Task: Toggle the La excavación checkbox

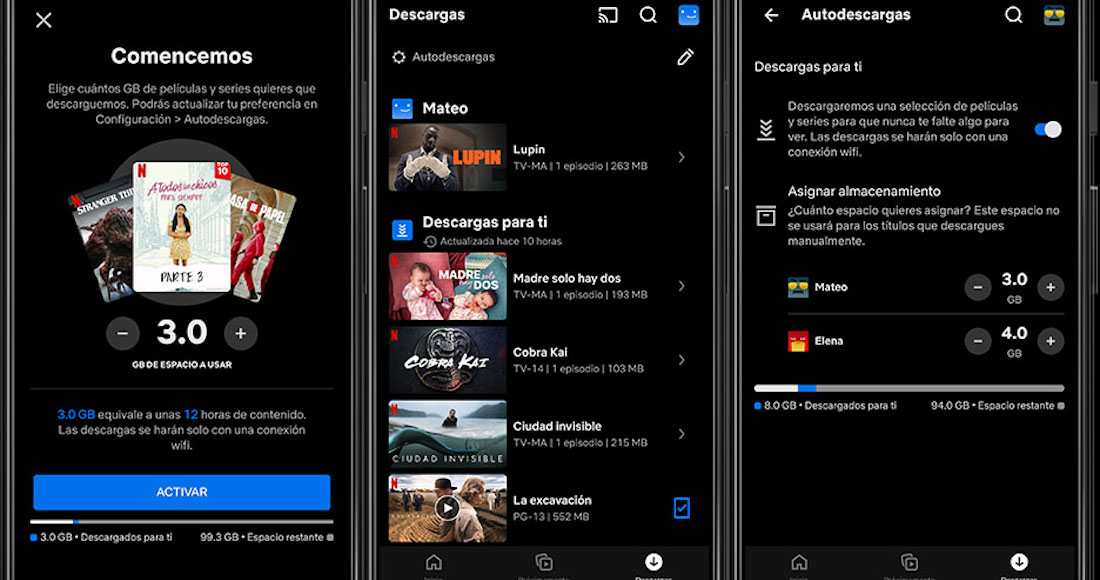Action: point(681,508)
